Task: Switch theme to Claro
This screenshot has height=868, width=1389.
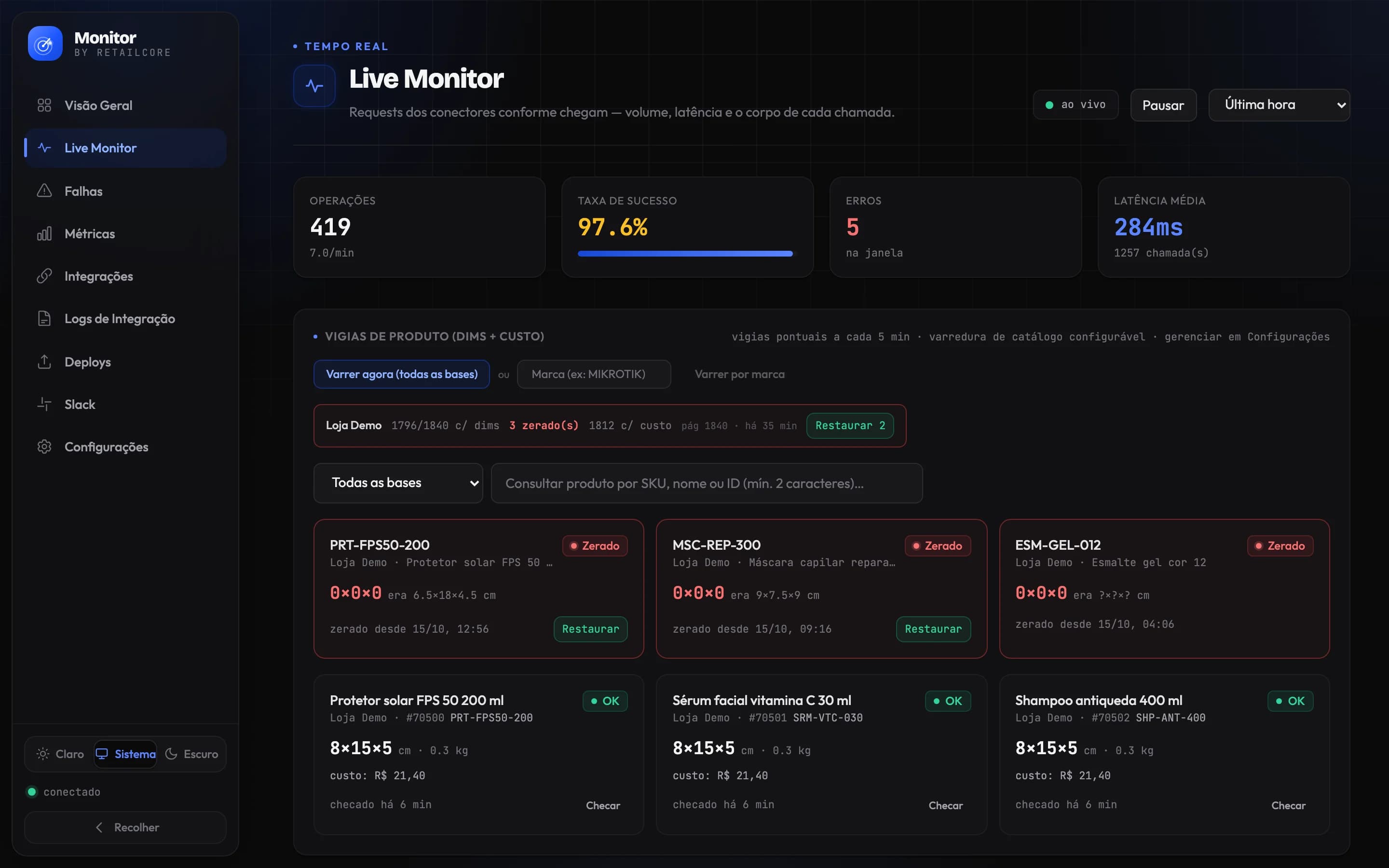Action: coord(60,754)
